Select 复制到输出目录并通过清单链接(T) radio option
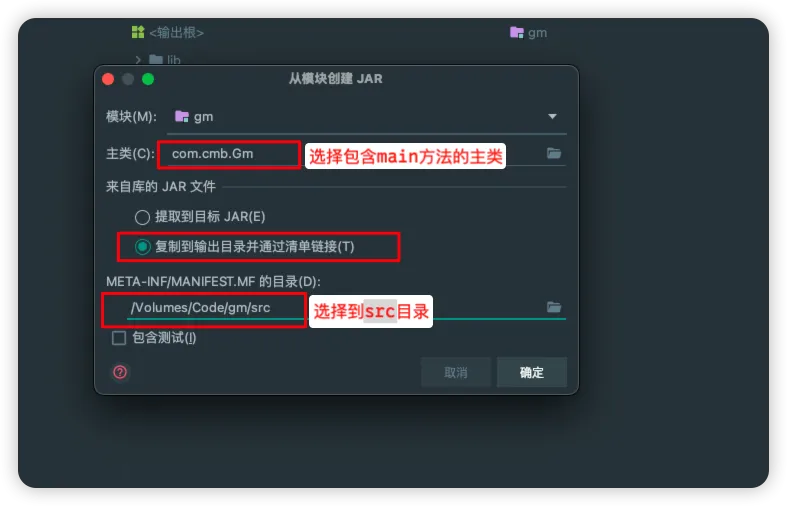This screenshot has height=506, width=787. [142, 246]
